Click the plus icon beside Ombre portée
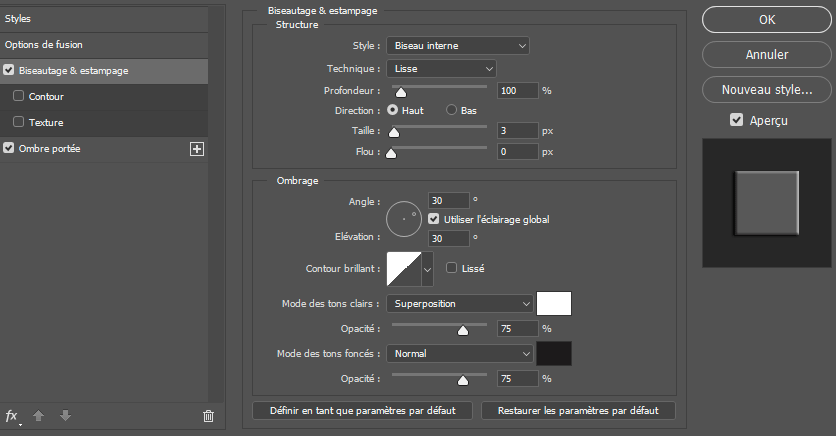This screenshot has height=436, width=836. point(196,149)
